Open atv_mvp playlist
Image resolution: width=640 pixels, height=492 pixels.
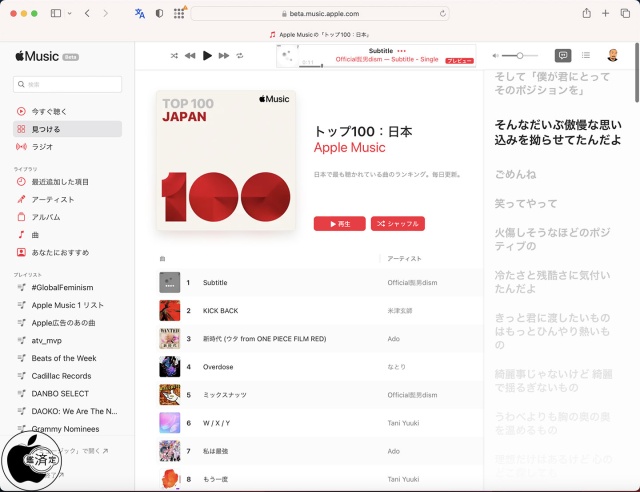[67, 341]
